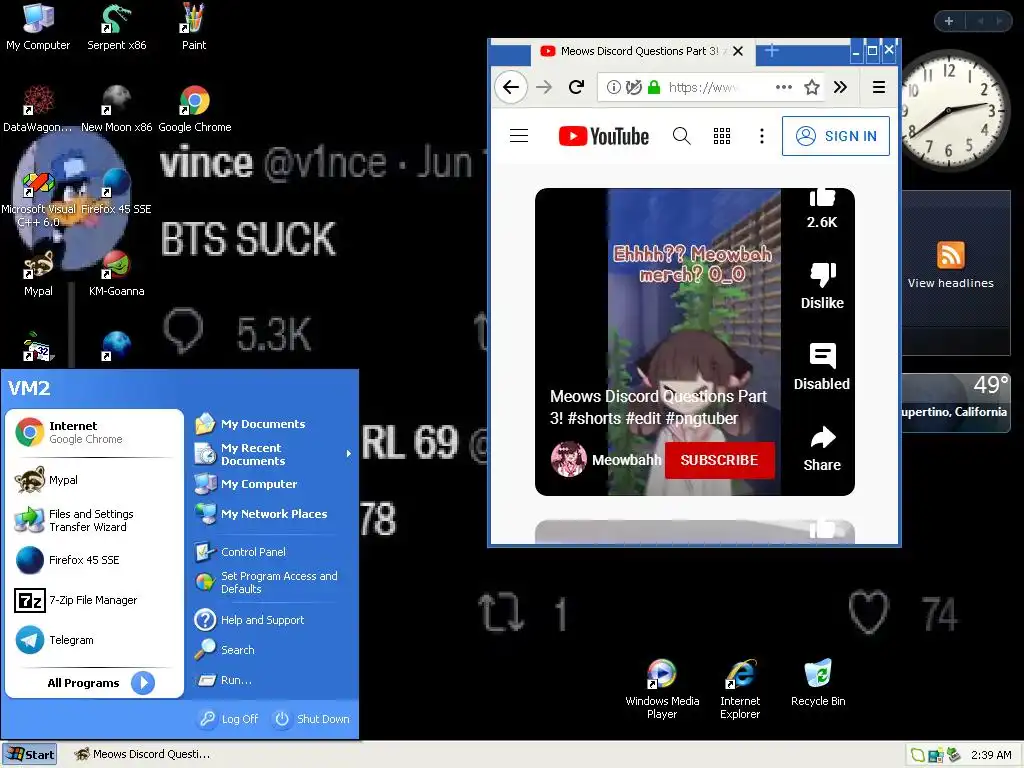The image size is (1024, 768).
Task: Bookmark this page with star icon
Action: pos(812,87)
